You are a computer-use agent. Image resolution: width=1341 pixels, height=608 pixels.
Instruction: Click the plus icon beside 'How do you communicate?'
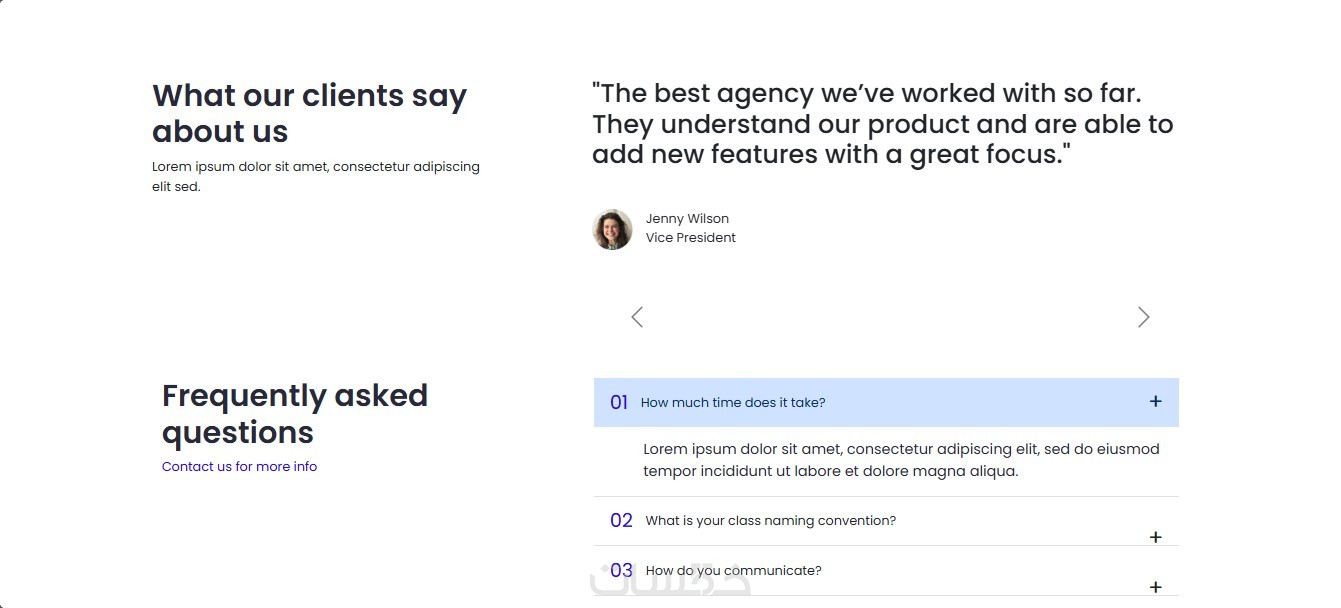click(1155, 587)
